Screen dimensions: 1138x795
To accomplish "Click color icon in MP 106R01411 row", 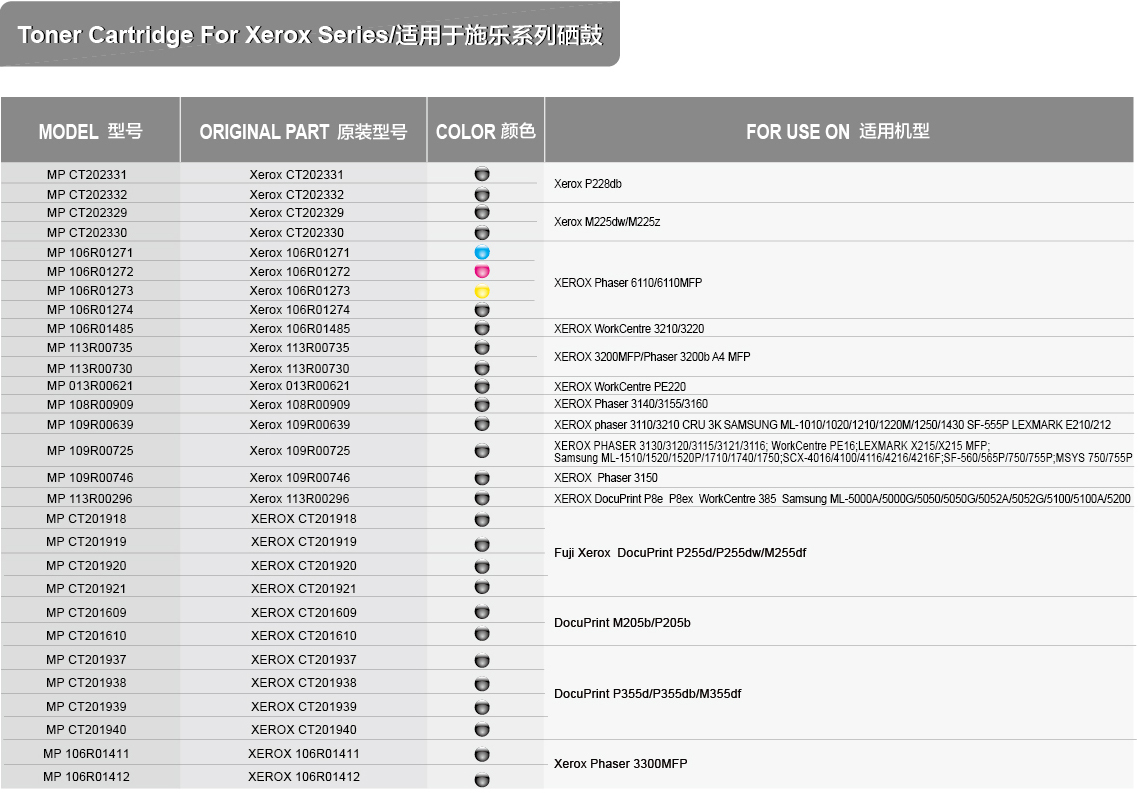I will tap(482, 755).
